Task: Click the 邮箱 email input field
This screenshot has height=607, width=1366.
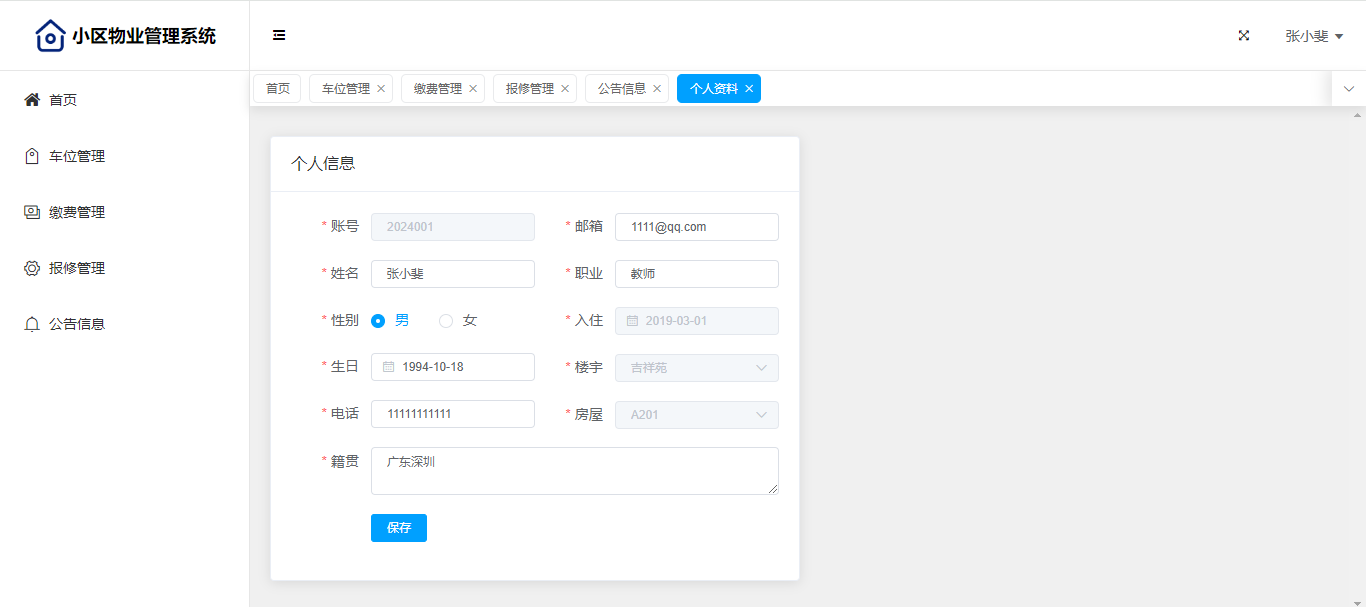Action: [x=696, y=227]
